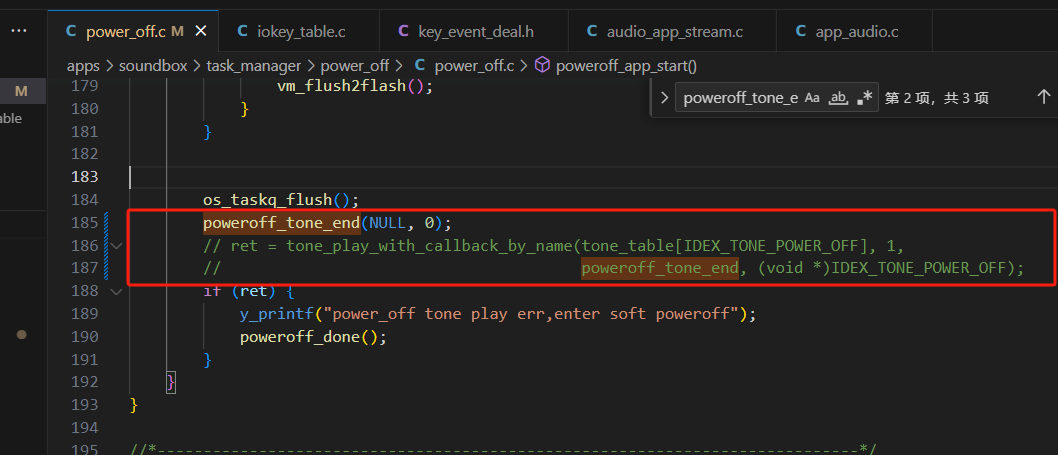
Task: Click the M modified marker in the sidebar
Action: (x=21, y=90)
